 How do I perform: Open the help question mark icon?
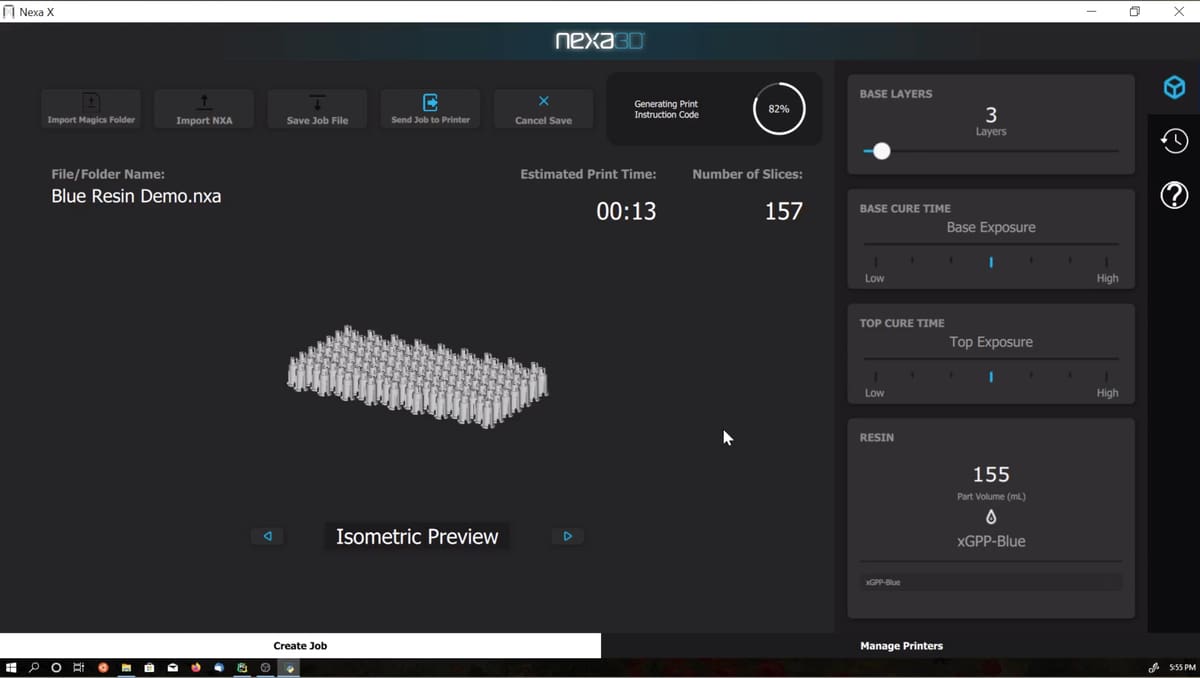point(1174,195)
